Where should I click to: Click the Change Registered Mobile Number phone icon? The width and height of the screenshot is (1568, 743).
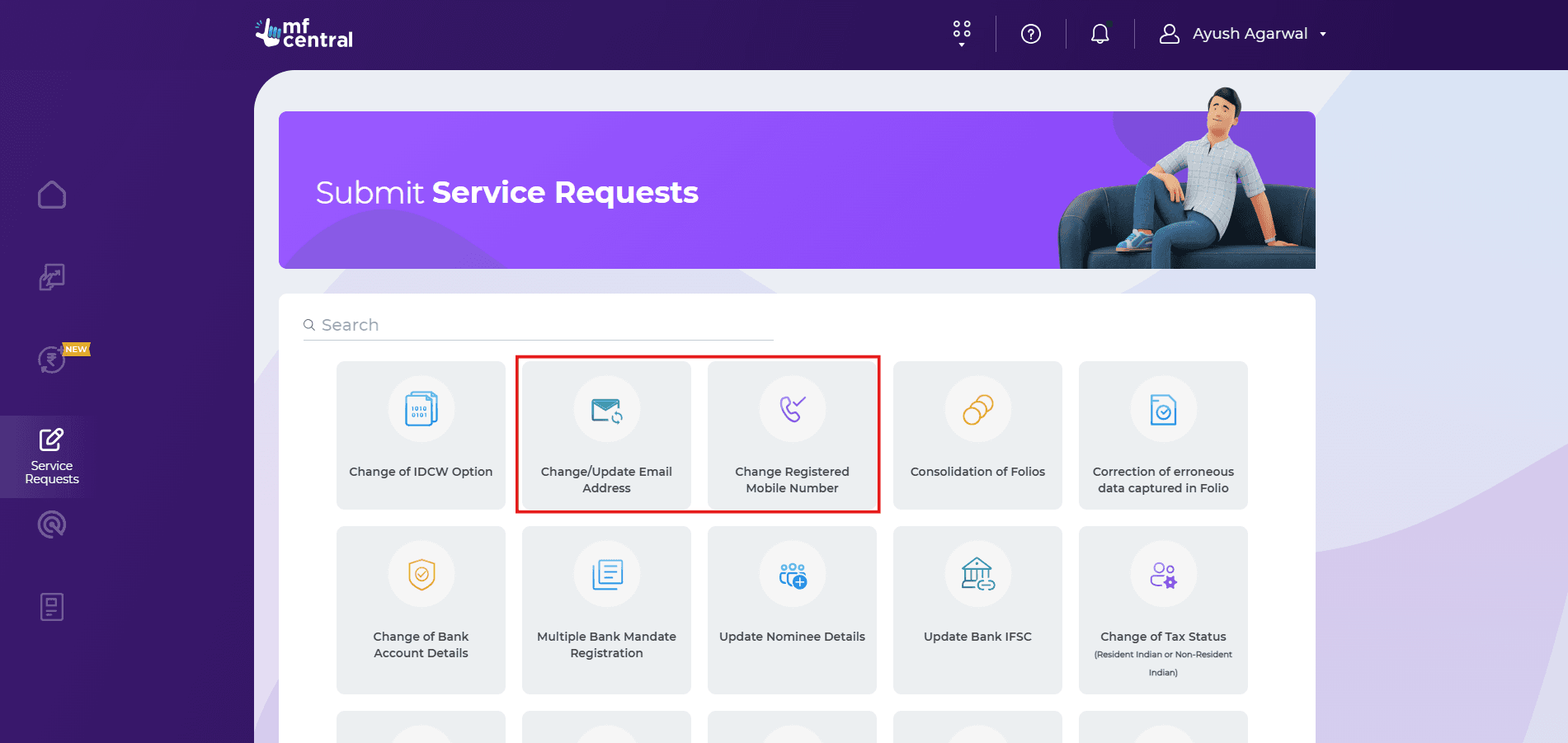[793, 409]
